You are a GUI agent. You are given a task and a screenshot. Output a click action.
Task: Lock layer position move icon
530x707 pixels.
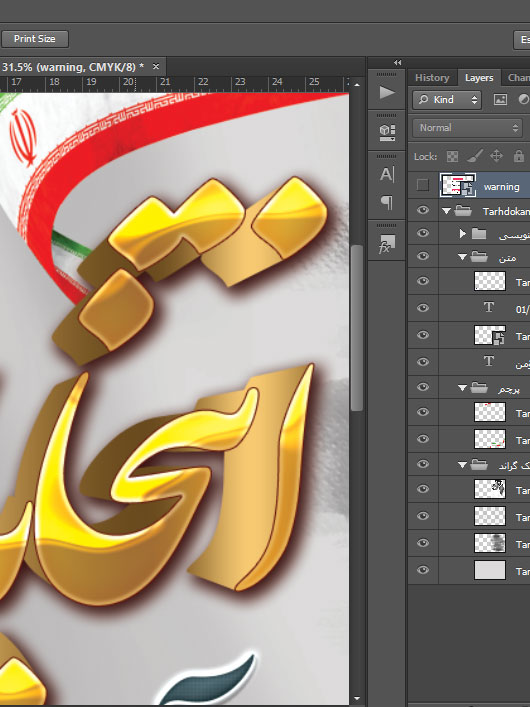[x=496, y=156]
